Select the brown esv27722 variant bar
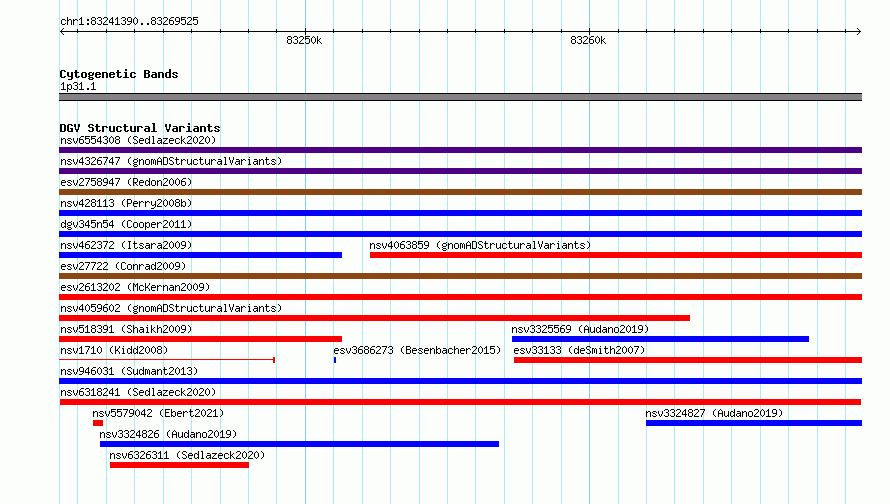 (460, 276)
